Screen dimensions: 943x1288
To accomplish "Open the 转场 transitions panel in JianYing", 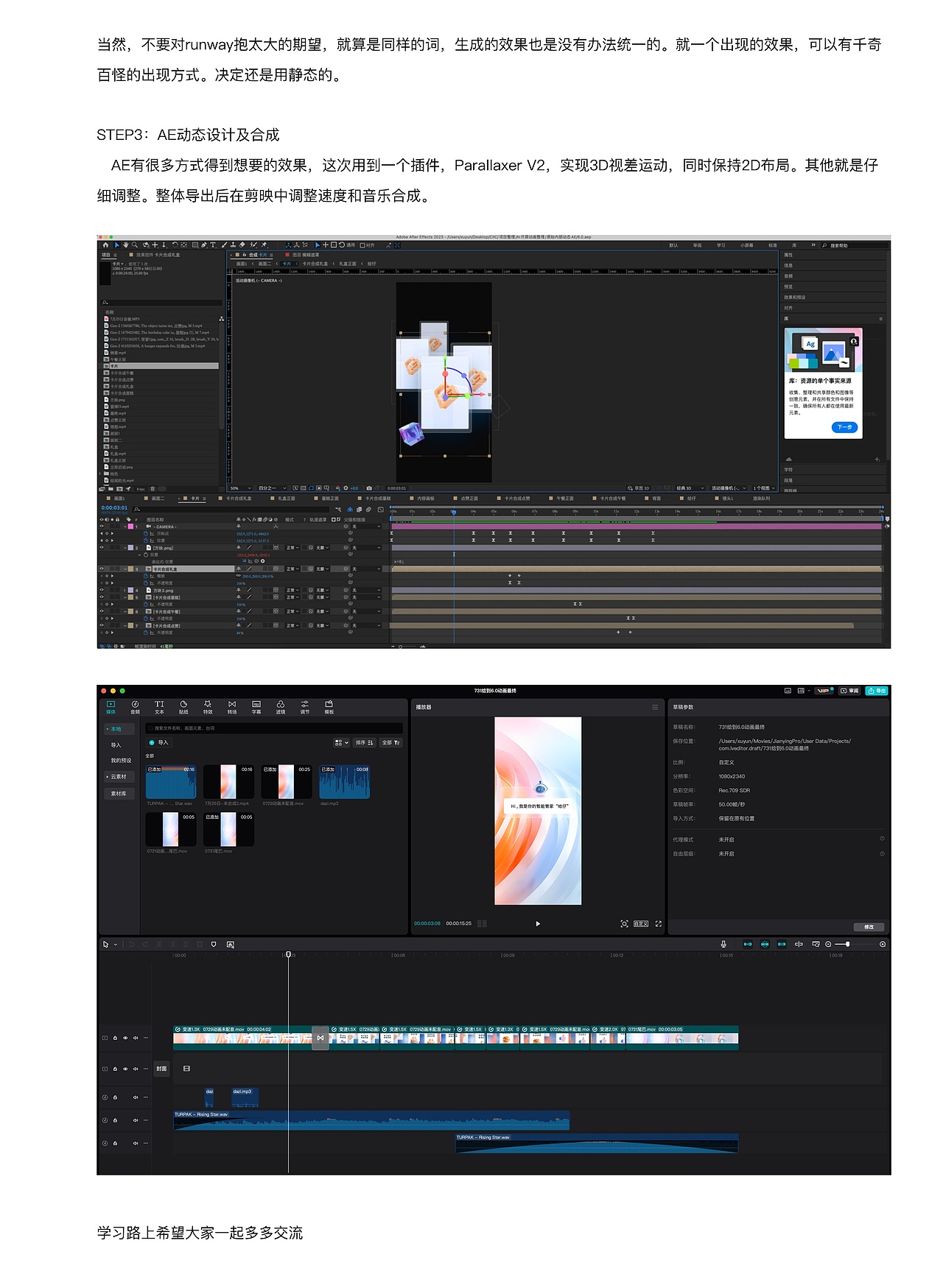I will 232,707.
